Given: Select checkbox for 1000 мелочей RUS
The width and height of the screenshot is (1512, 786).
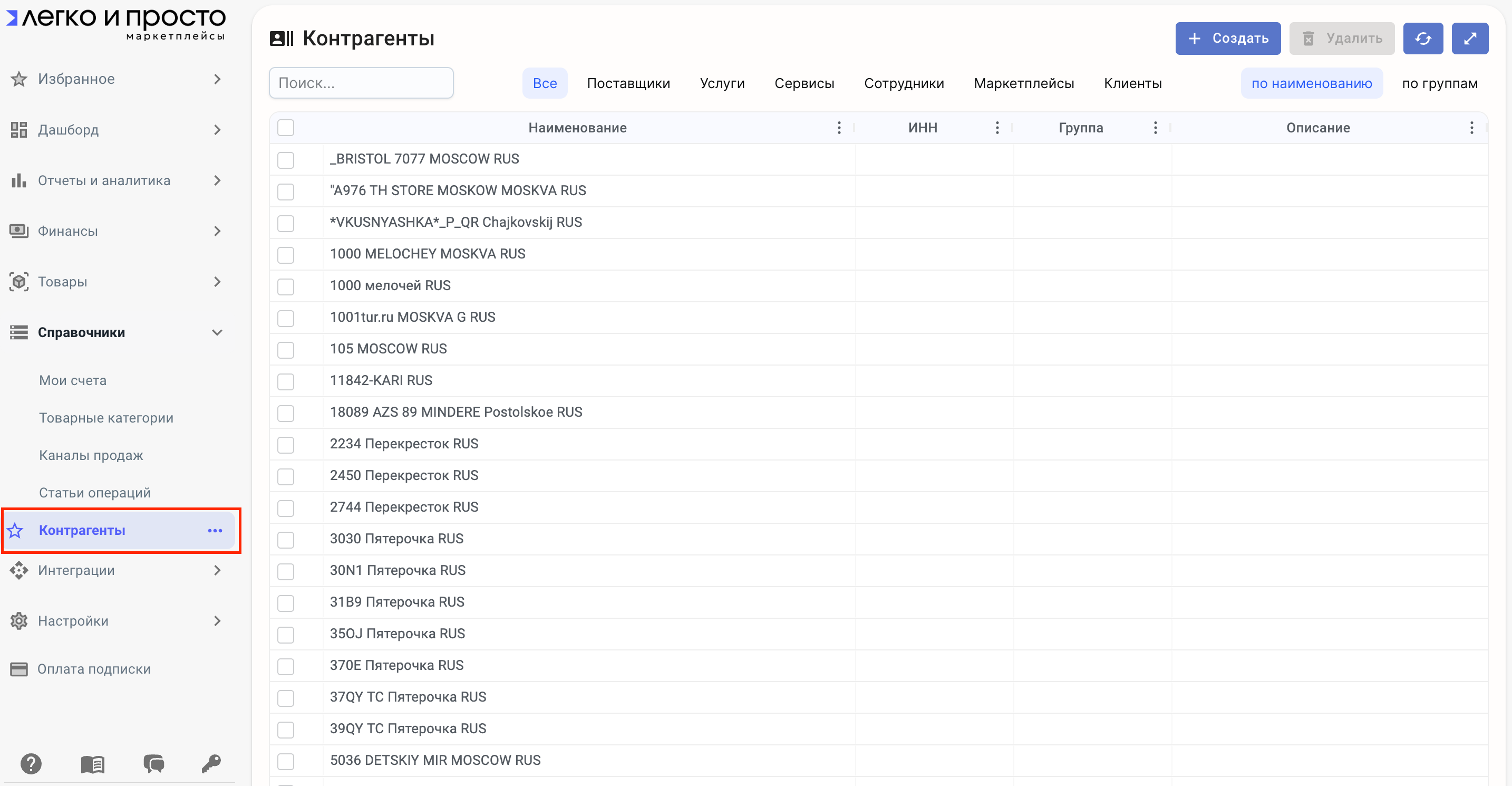Looking at the screenshot, I should [286, 286].
